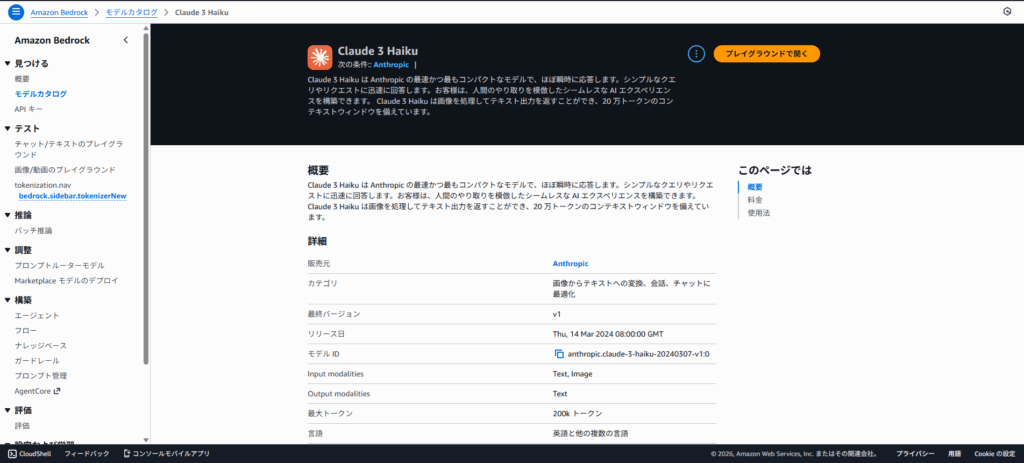Click the Output modalities row label
Viewport: 1024px width, 463px height.
pyautogui.click(x=339, y=394)
